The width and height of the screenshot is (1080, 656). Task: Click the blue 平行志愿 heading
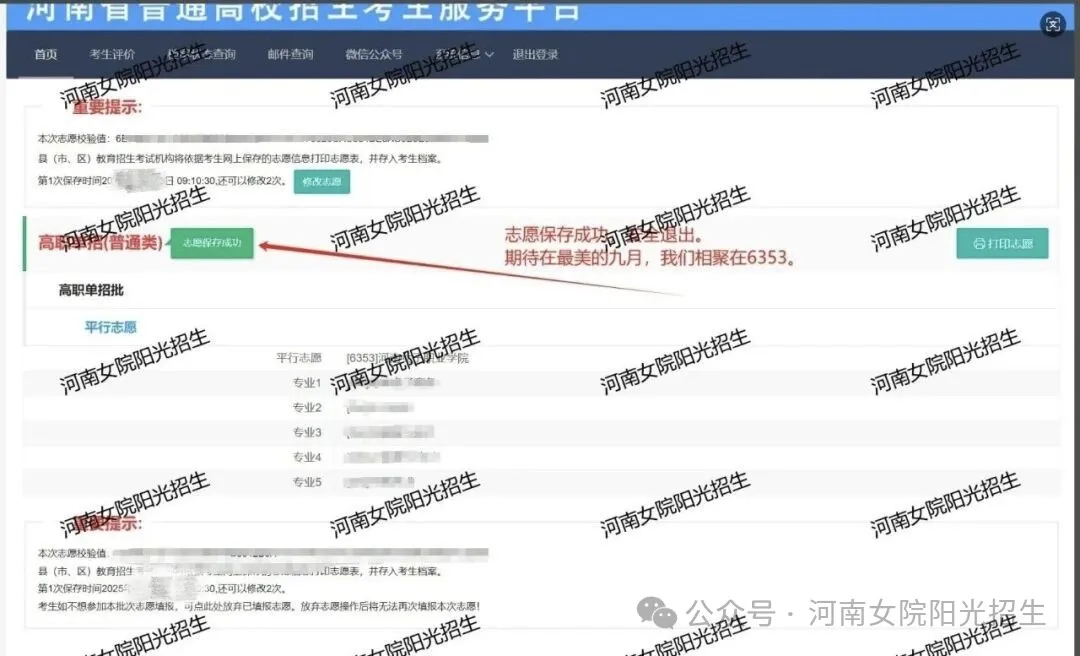(x=110, y=327)
